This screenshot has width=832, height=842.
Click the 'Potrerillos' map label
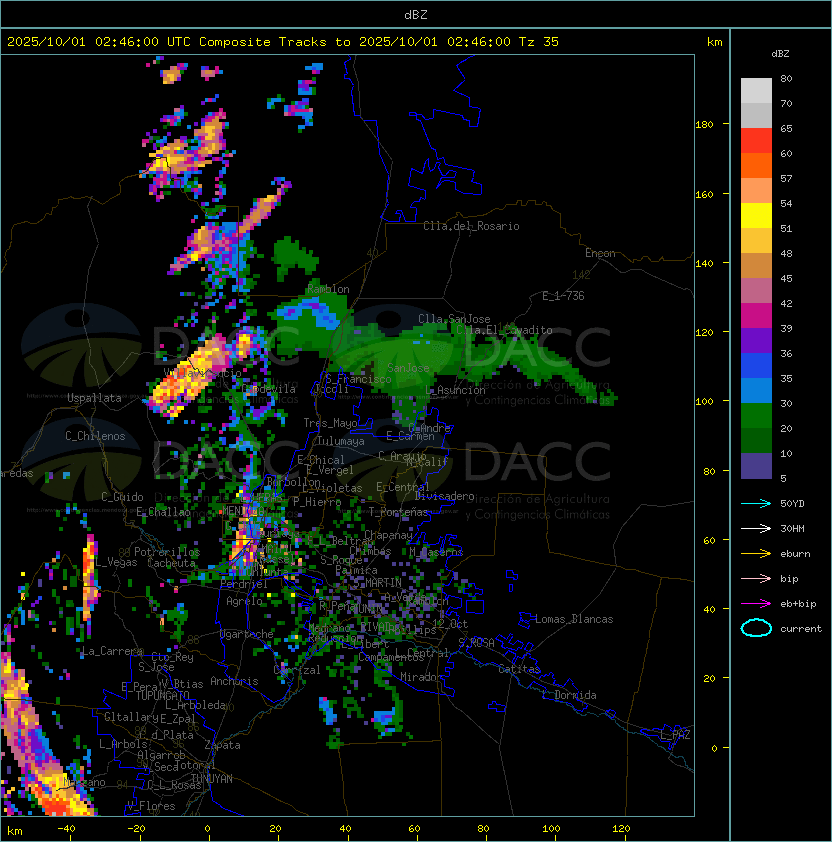pyautogui.click(x=167, y=552)
